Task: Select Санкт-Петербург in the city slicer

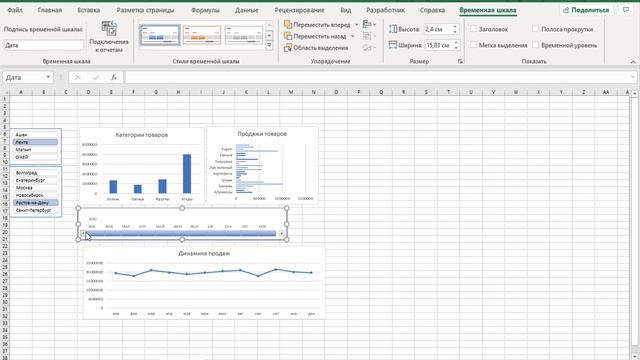Action: coord(35,210)
